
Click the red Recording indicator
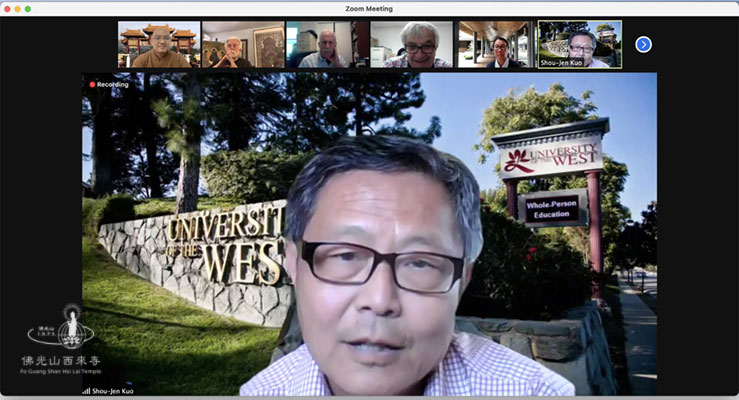(109, 84)
